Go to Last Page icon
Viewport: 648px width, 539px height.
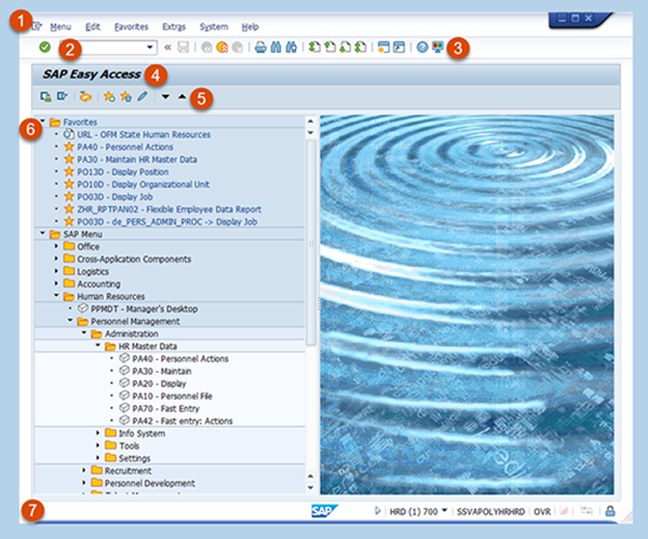(x=360, y=47)
